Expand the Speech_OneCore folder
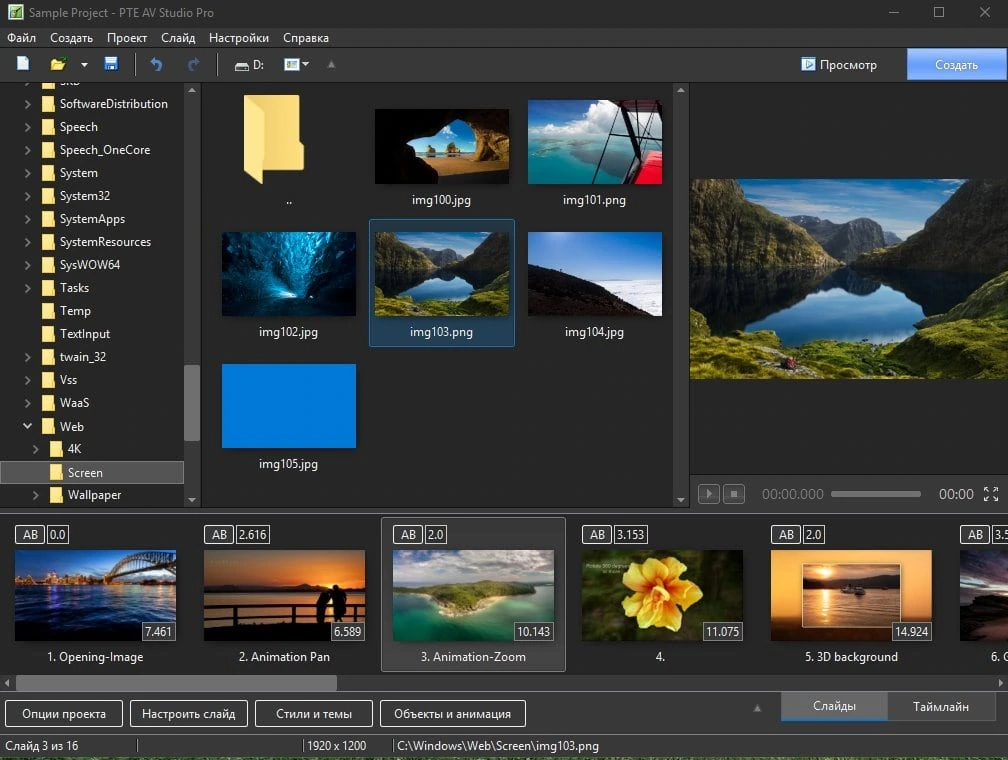 [28, 150]
